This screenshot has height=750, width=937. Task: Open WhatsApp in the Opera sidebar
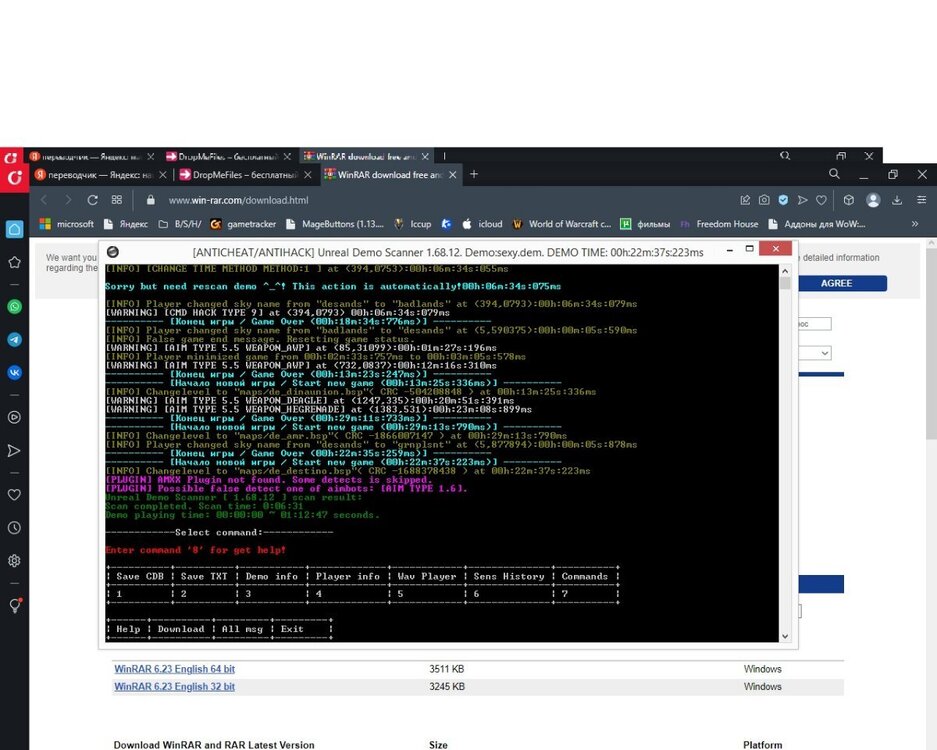14,307
